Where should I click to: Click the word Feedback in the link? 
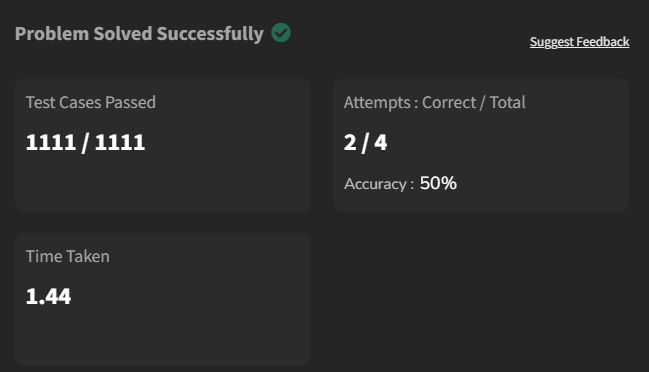point(603,42)
